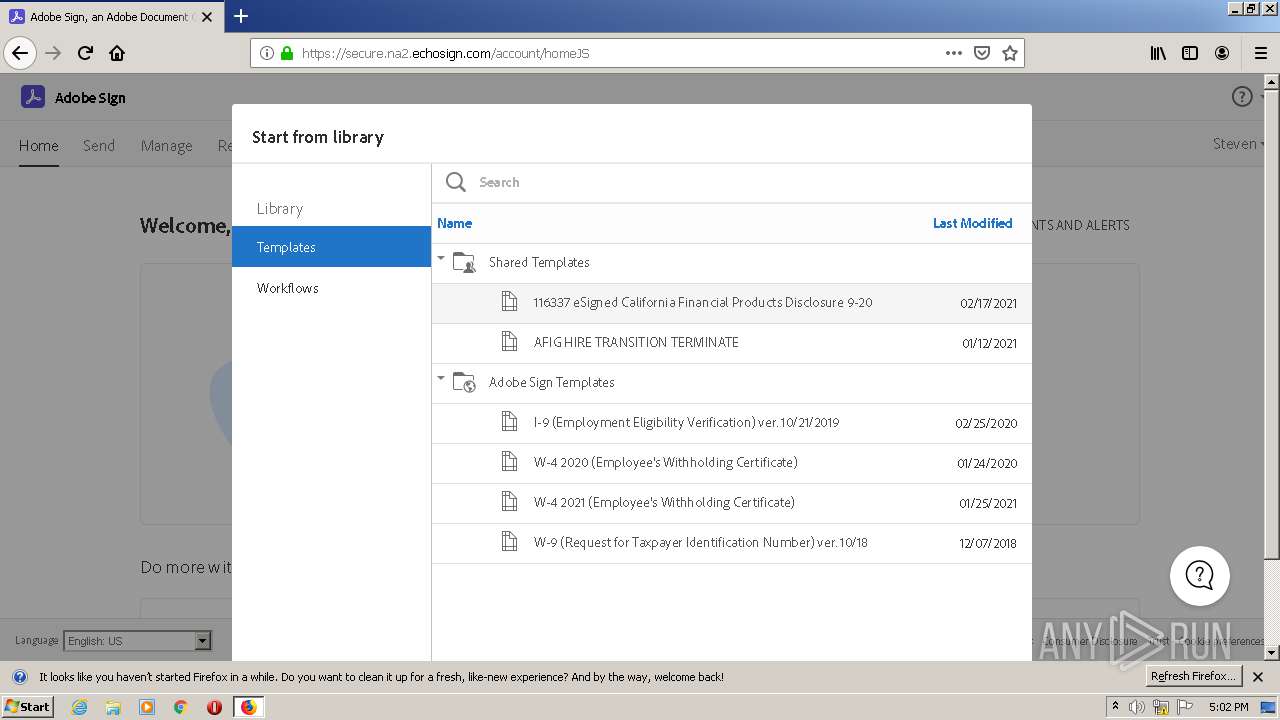The image size is (1280, 720).
Task: Go back with Firefox back arrow
Action: (20, 53)
